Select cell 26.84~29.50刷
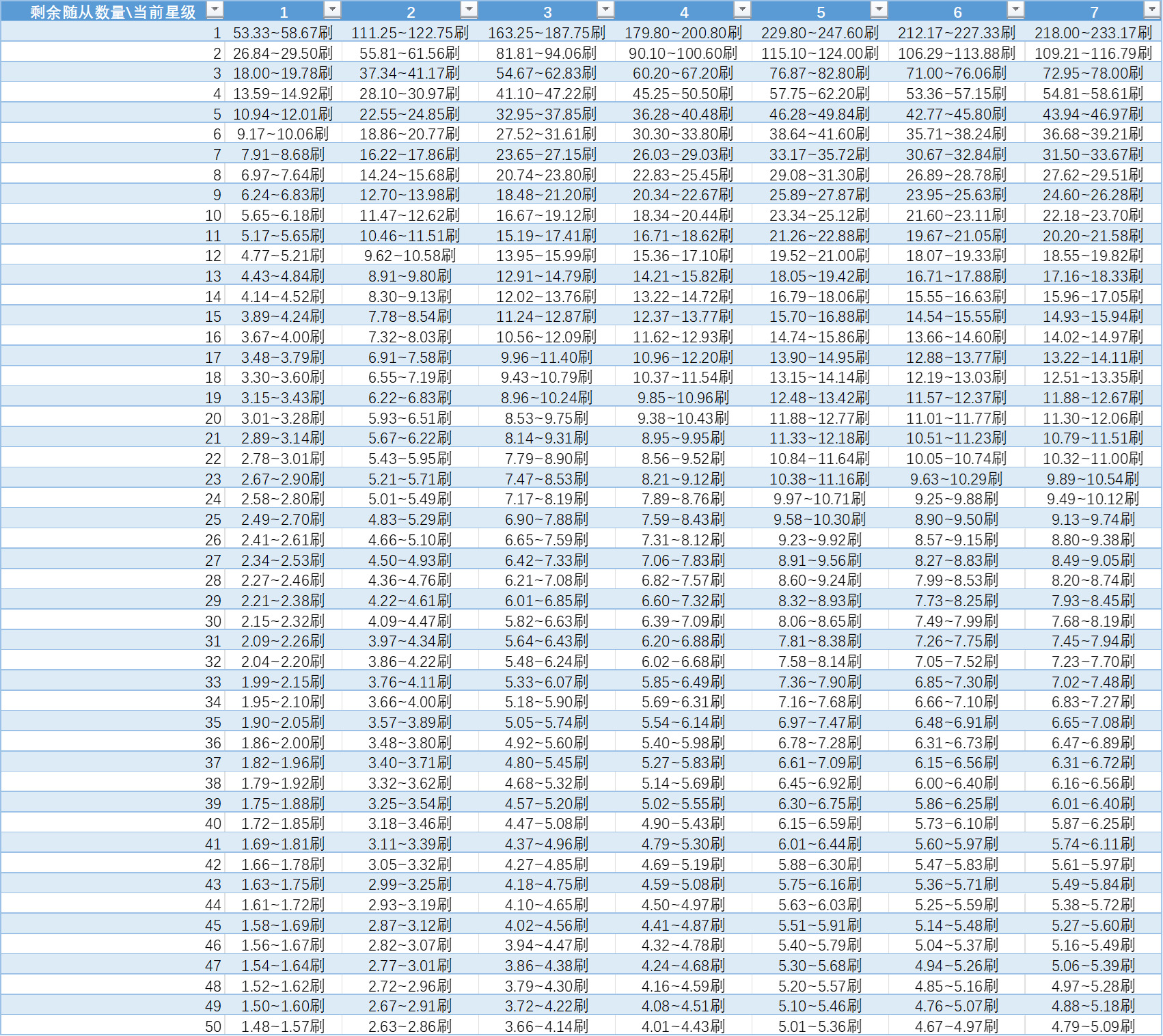 pos(283,53)
